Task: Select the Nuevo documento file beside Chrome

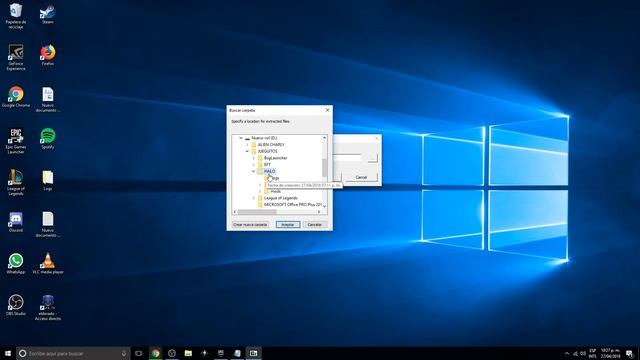Action: (48, 99)
